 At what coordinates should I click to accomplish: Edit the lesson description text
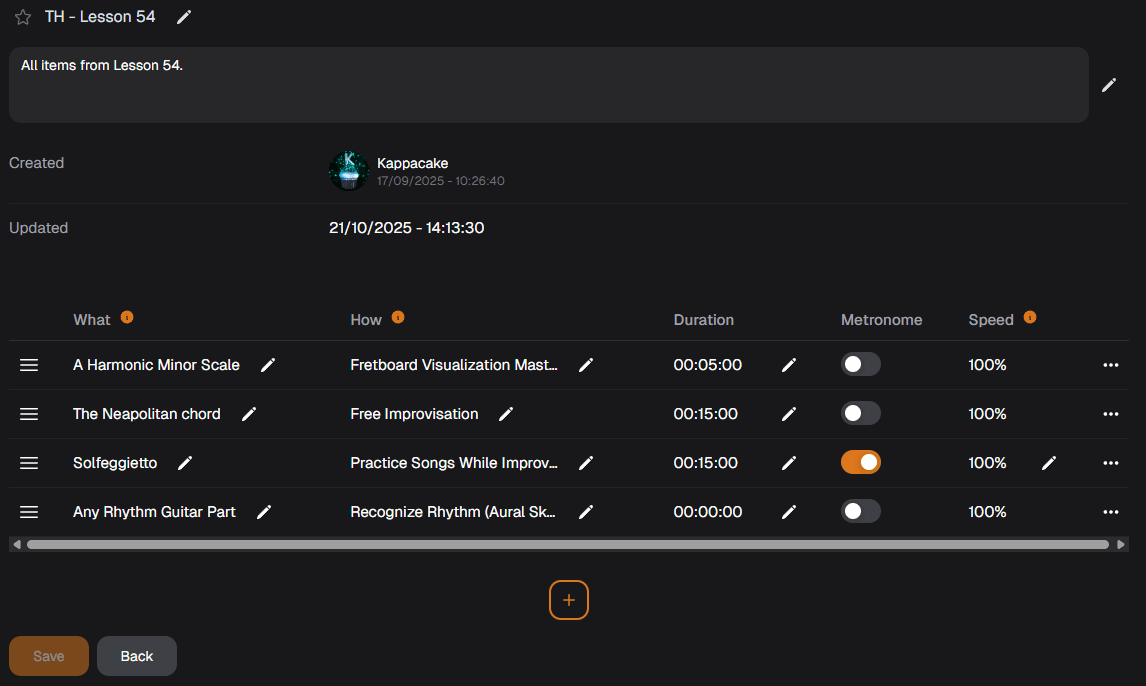point(1109,85)
